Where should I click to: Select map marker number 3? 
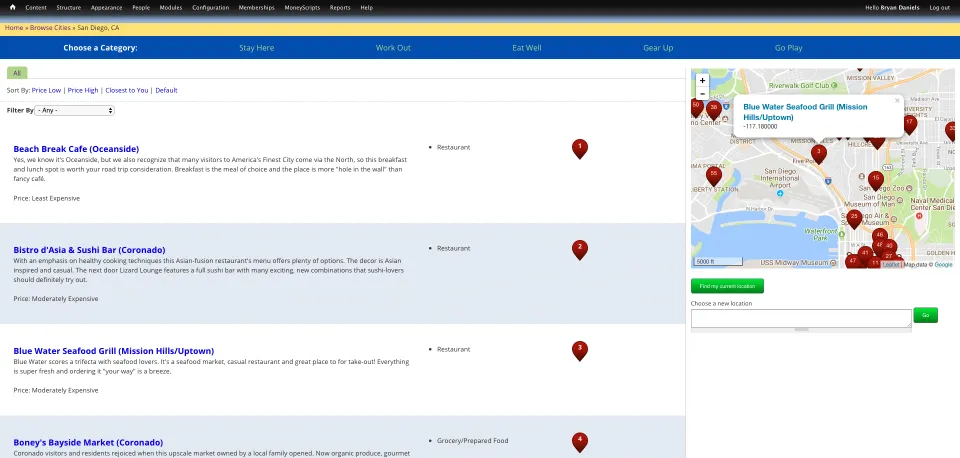[819, 153]
